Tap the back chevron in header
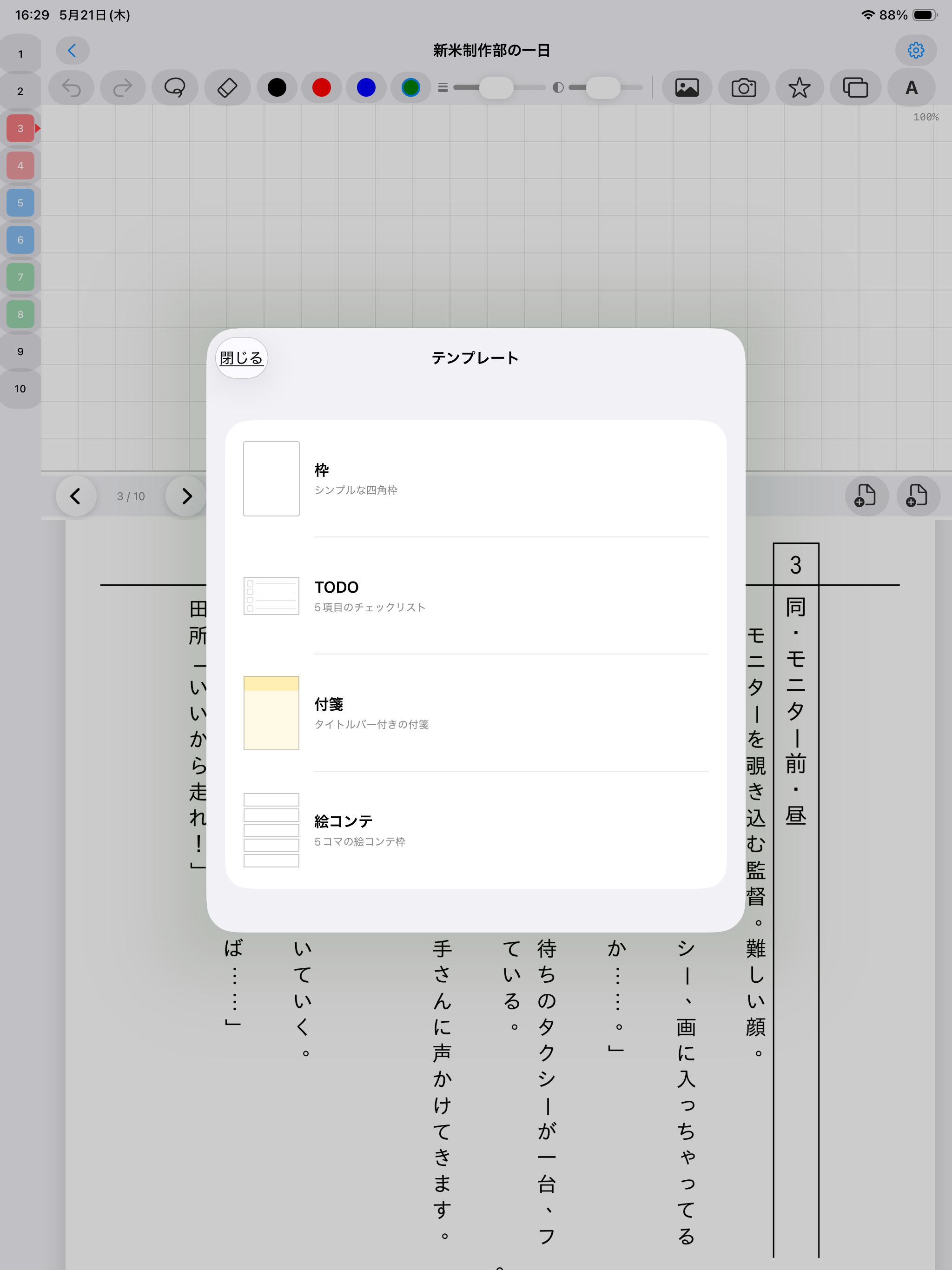 73,51
